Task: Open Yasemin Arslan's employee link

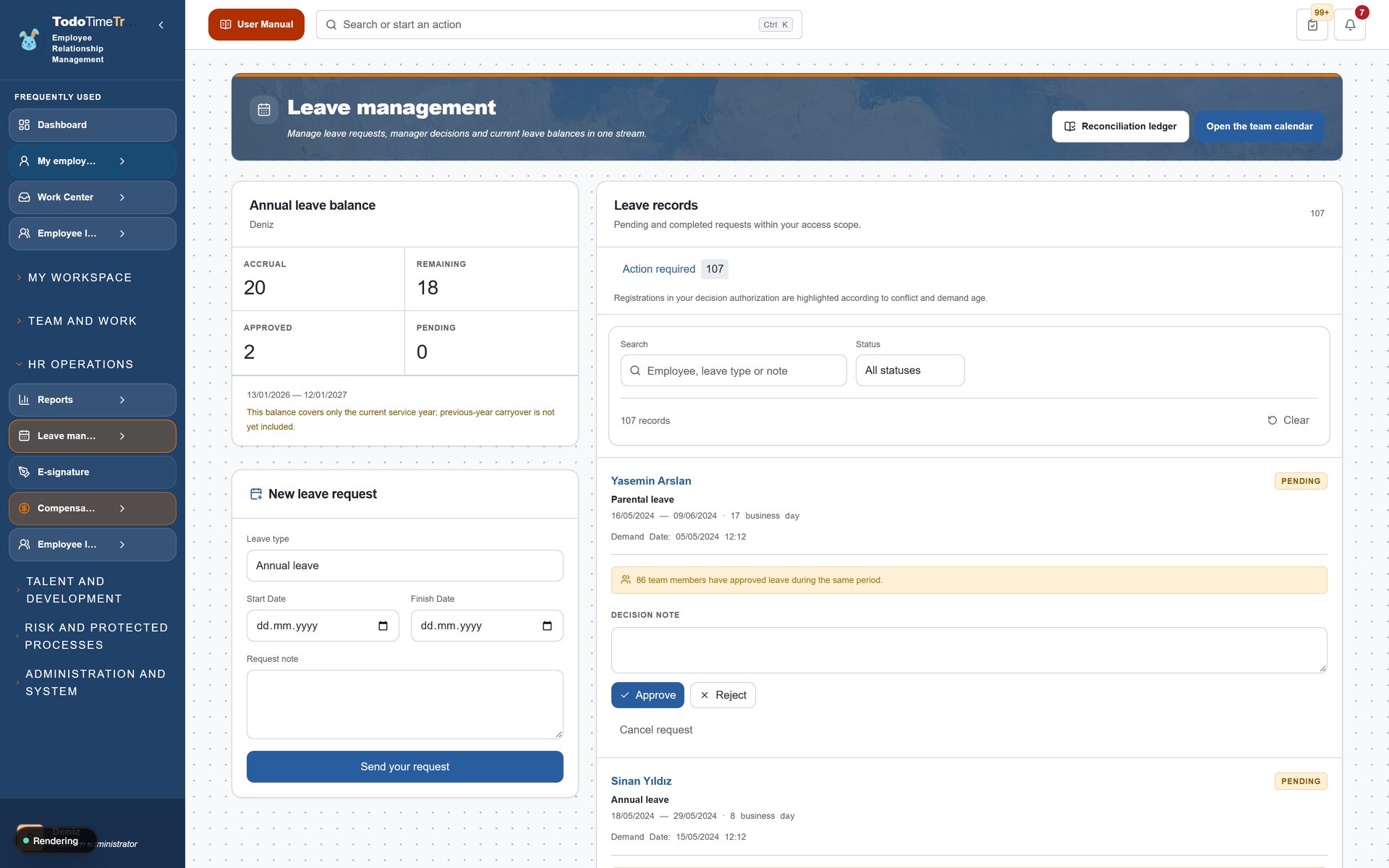Action: (x=650, y=481)
